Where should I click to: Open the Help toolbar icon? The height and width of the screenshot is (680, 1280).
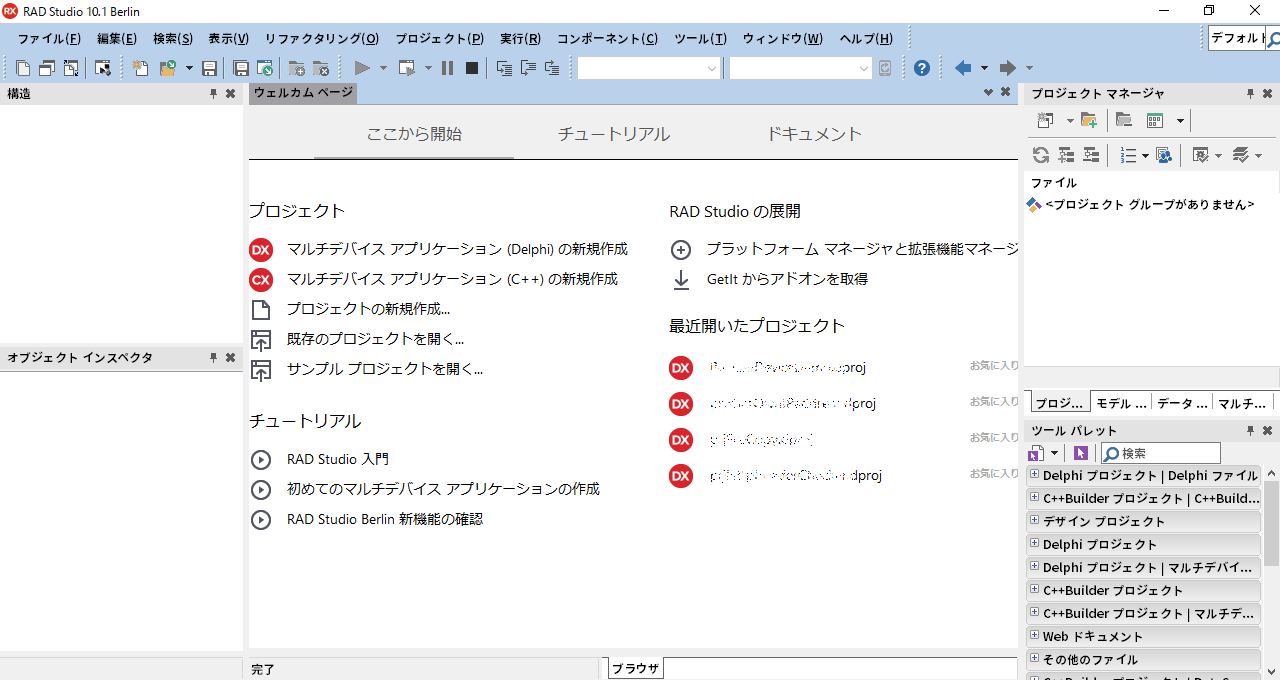(x=921, y=68)
